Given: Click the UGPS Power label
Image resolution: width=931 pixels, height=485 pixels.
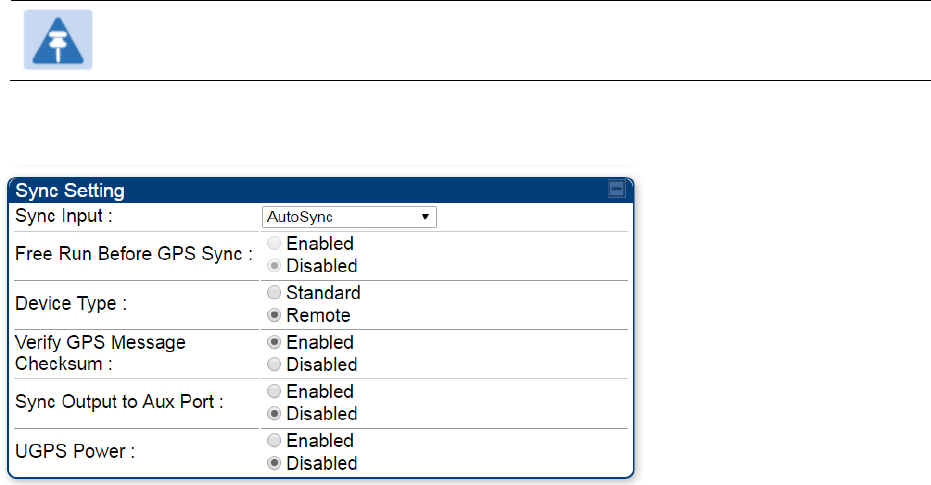Looking at the screenshot, I should coord(75,451).
